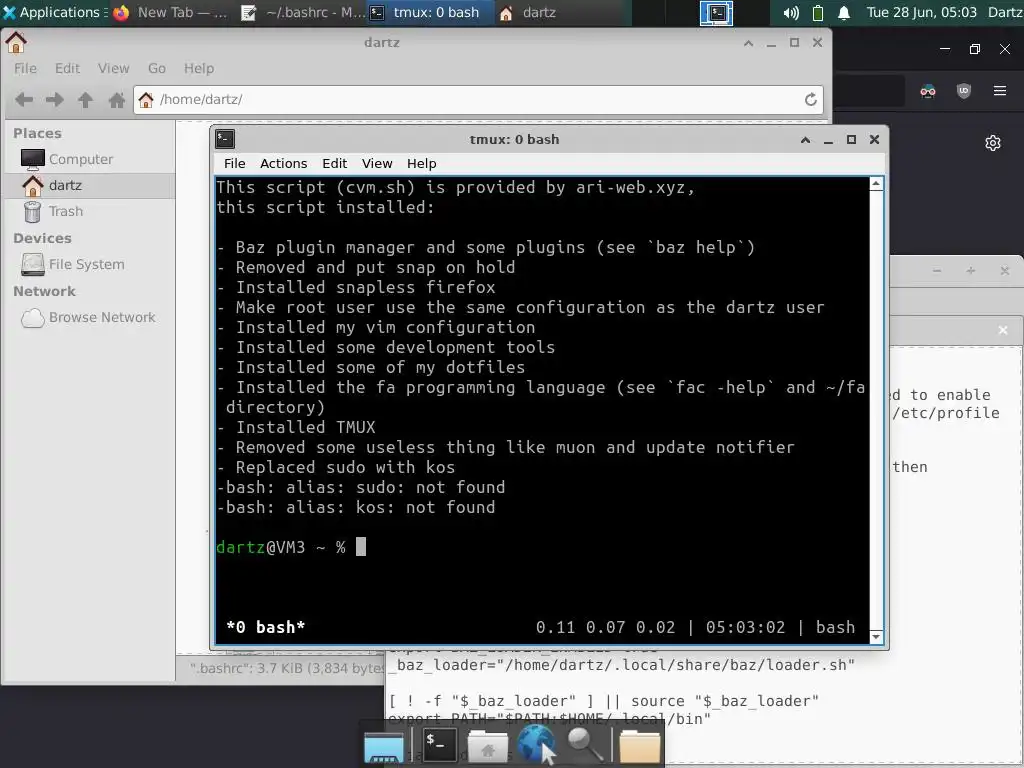The image size is (1024, 768).
Task: Open the terminal View menu
Action: [377, 163]
